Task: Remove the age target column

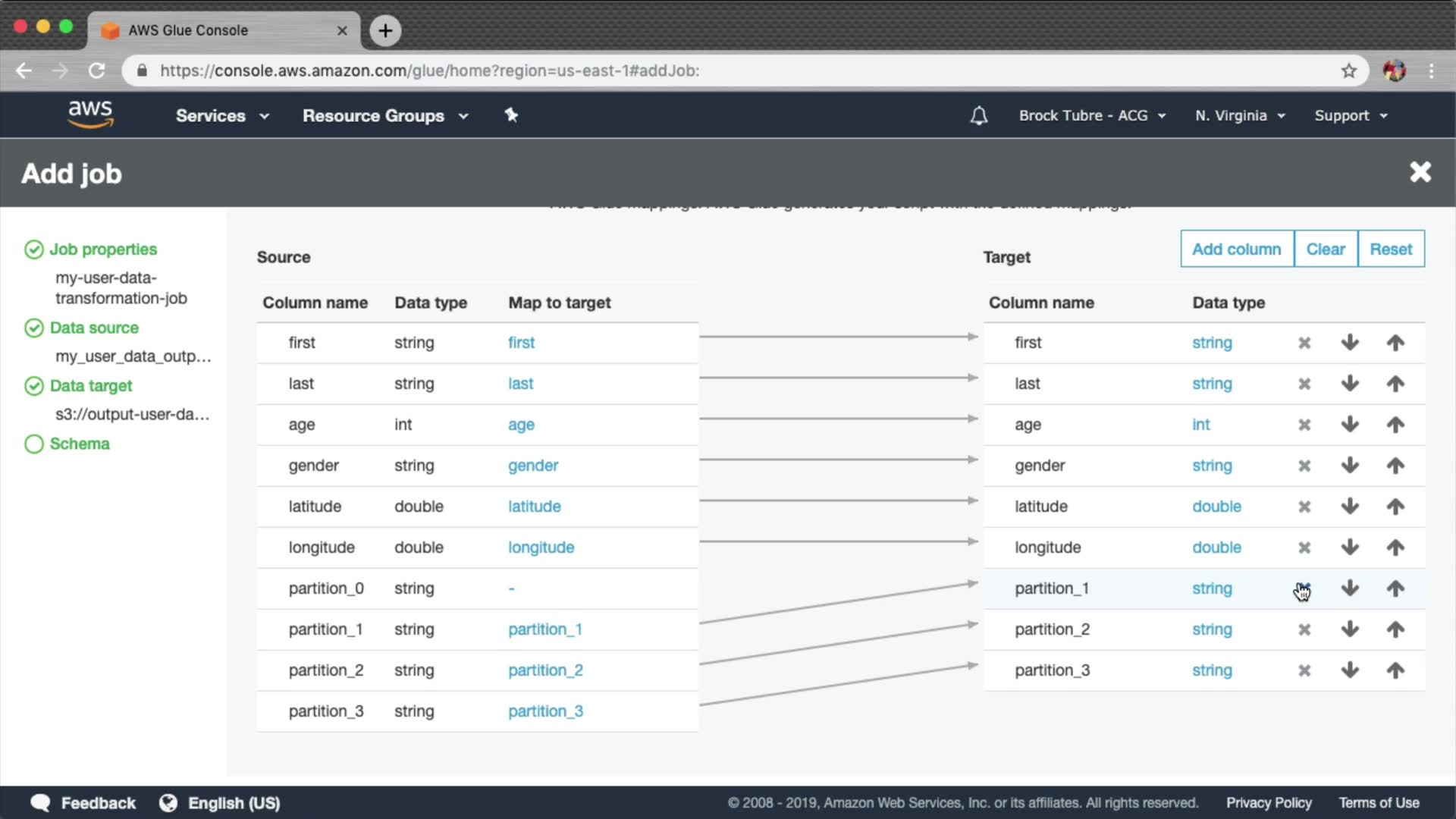Action: pos(1304,425)
